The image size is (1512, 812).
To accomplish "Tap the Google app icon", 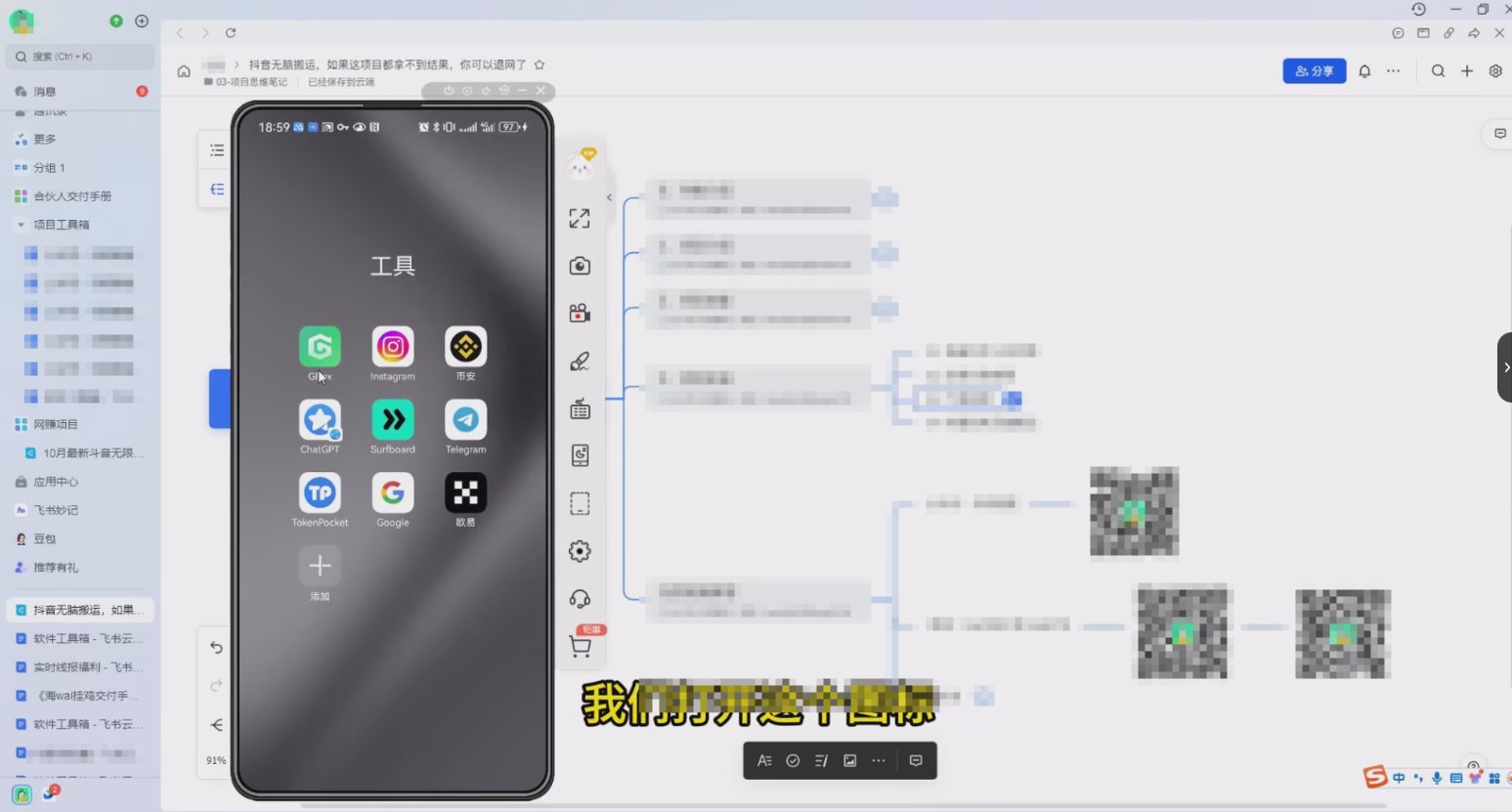I will pyautogui.click(x=392, y=493).
